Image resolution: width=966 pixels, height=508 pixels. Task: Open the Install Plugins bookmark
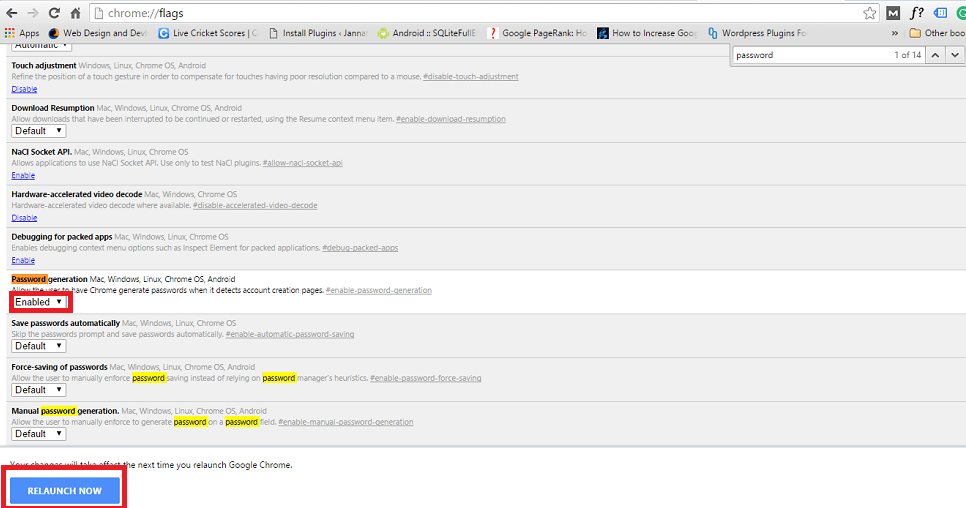click(x=317, y=33)
